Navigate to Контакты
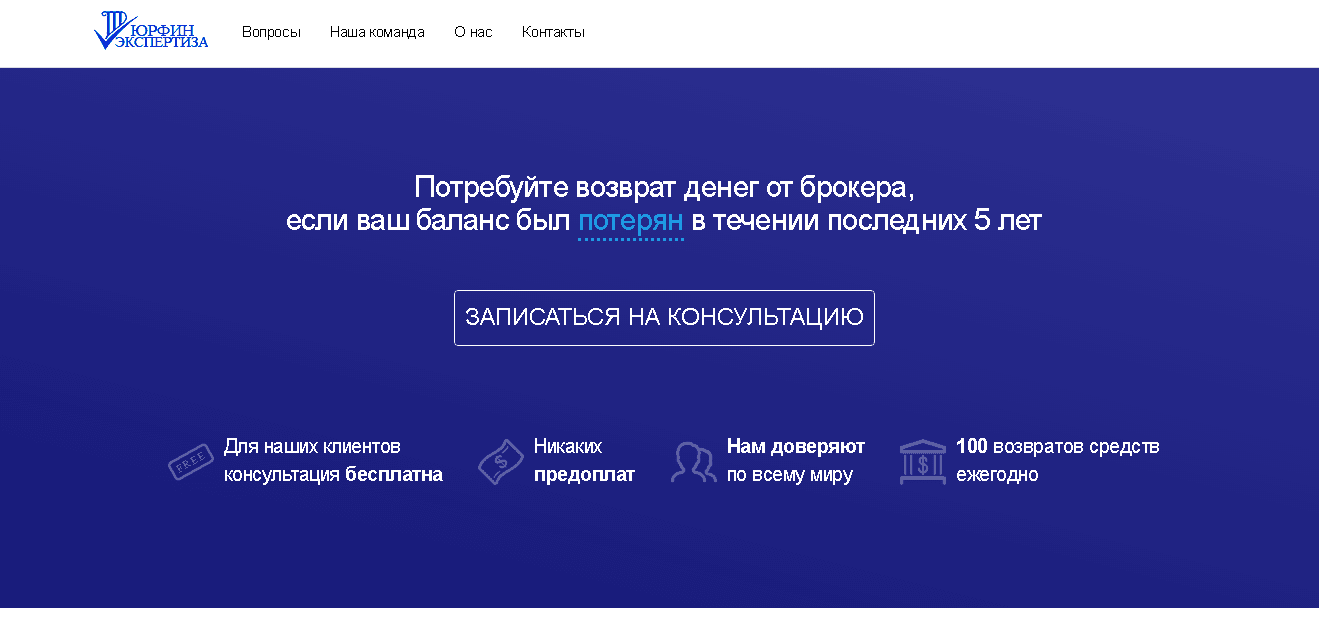Image resolution: width=1319 pixels, height=634 pixels. pos(553,32)
